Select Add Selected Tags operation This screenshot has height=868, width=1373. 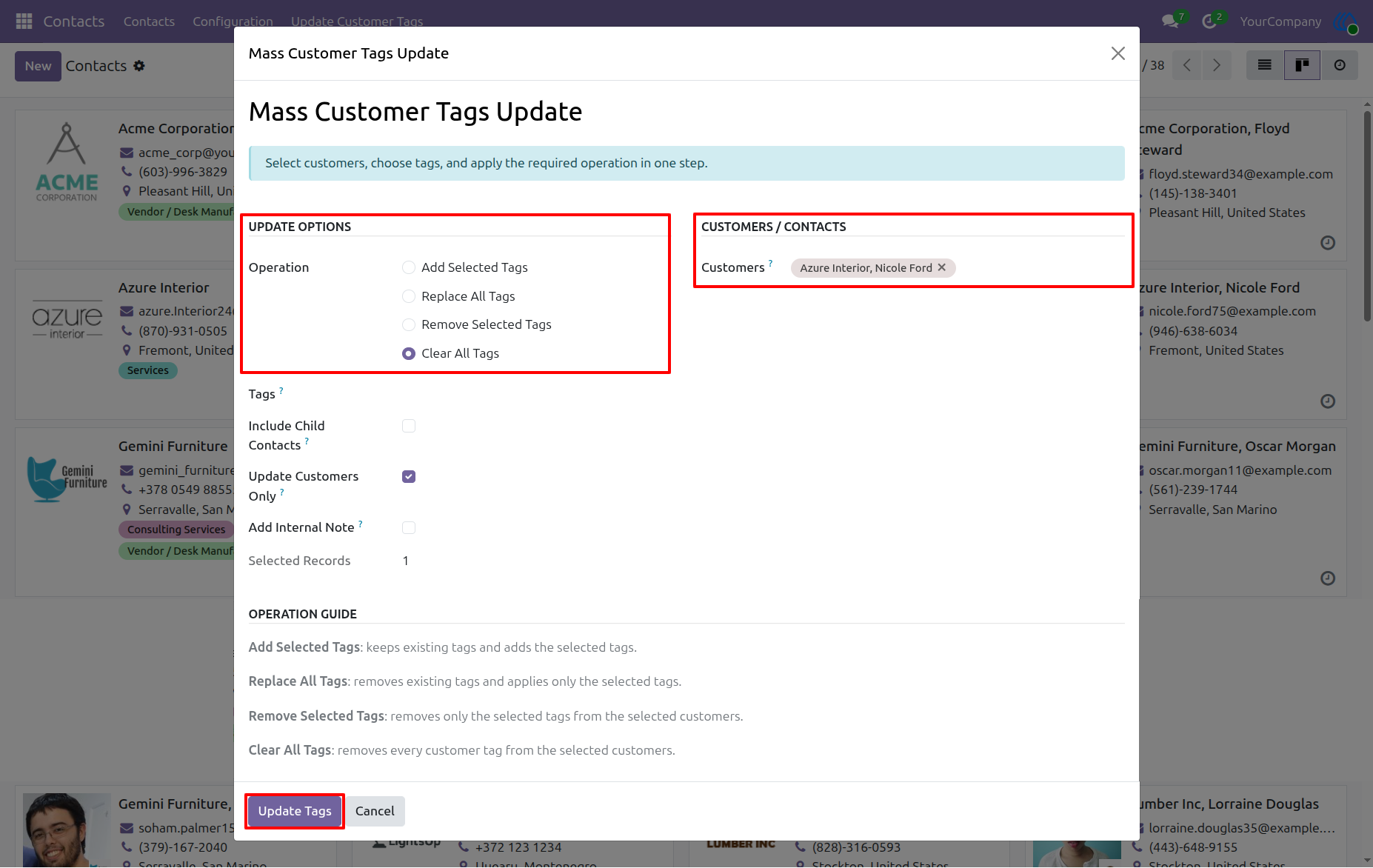409,267
